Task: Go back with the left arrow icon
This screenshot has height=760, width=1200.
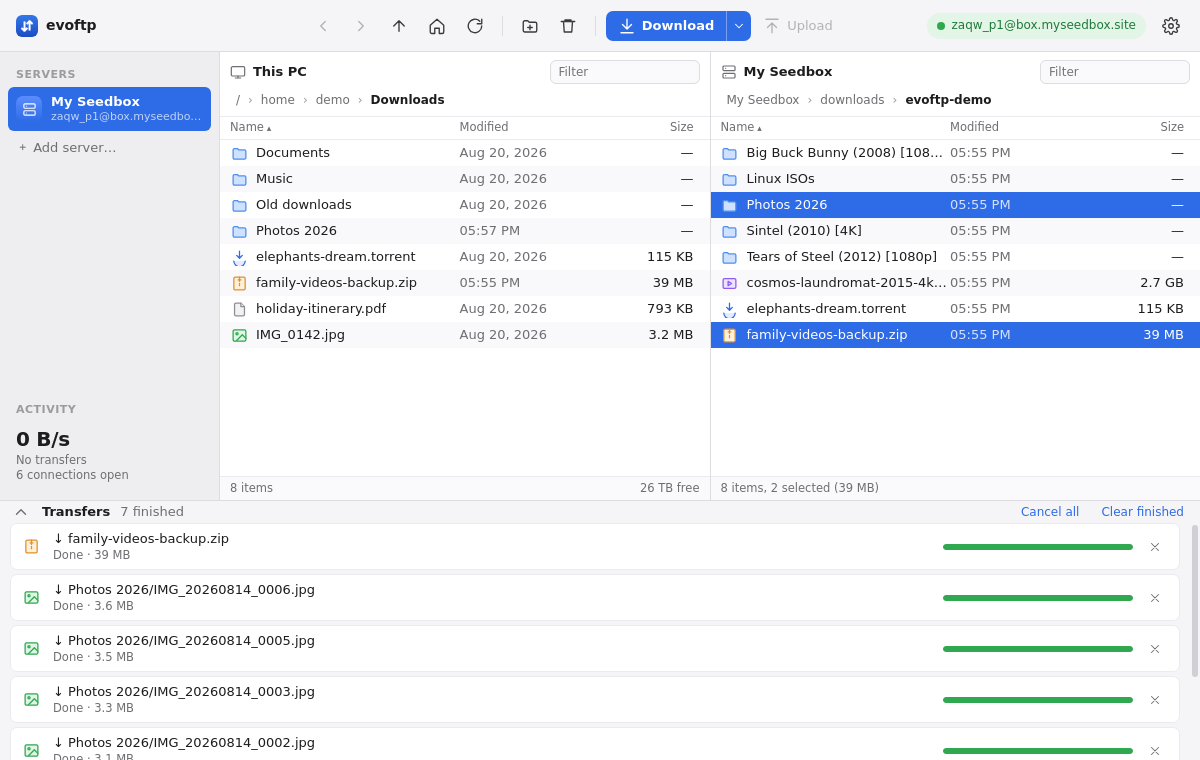Action: [x=323, y=26]
